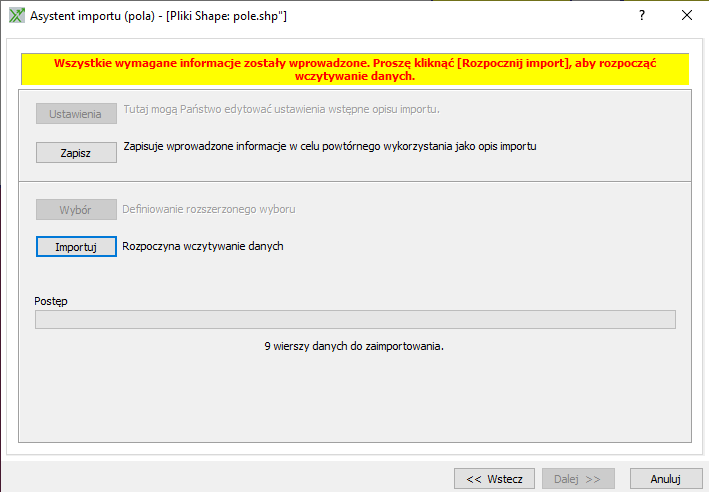Go back with the << Wstecz button

coord(494,478)
